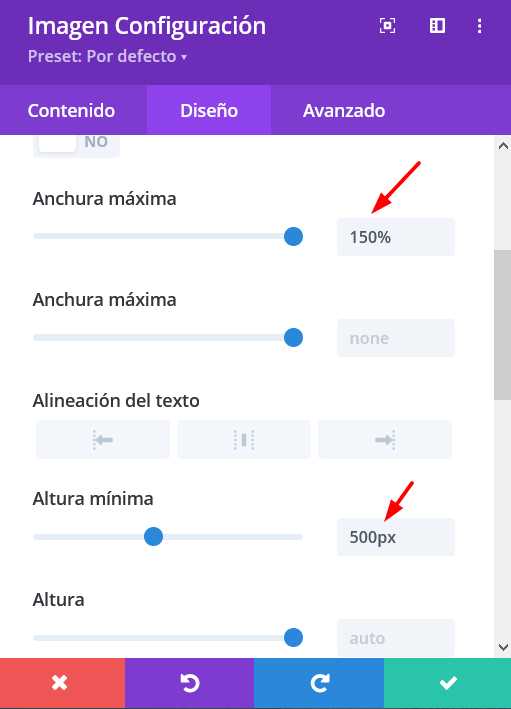Viewport: 511px width, 709px height.
Task: Redo change with blue redo arrow
Action: [319, 683]
